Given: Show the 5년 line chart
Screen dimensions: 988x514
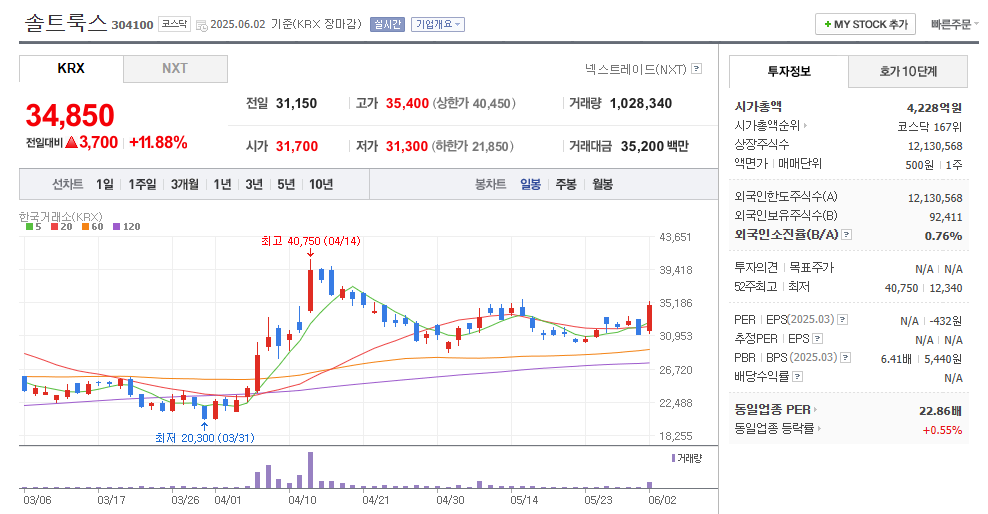Looking at the screenshot, I should pyautogui.click(x=286, y=184).
